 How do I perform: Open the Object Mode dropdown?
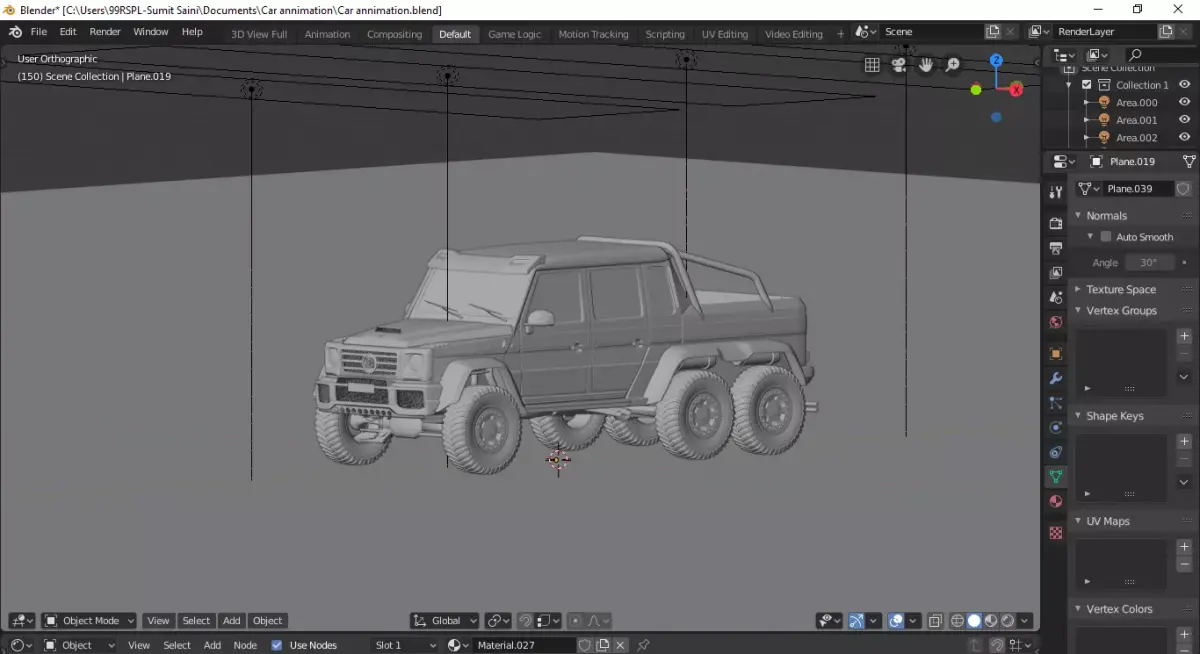(90, 621)
